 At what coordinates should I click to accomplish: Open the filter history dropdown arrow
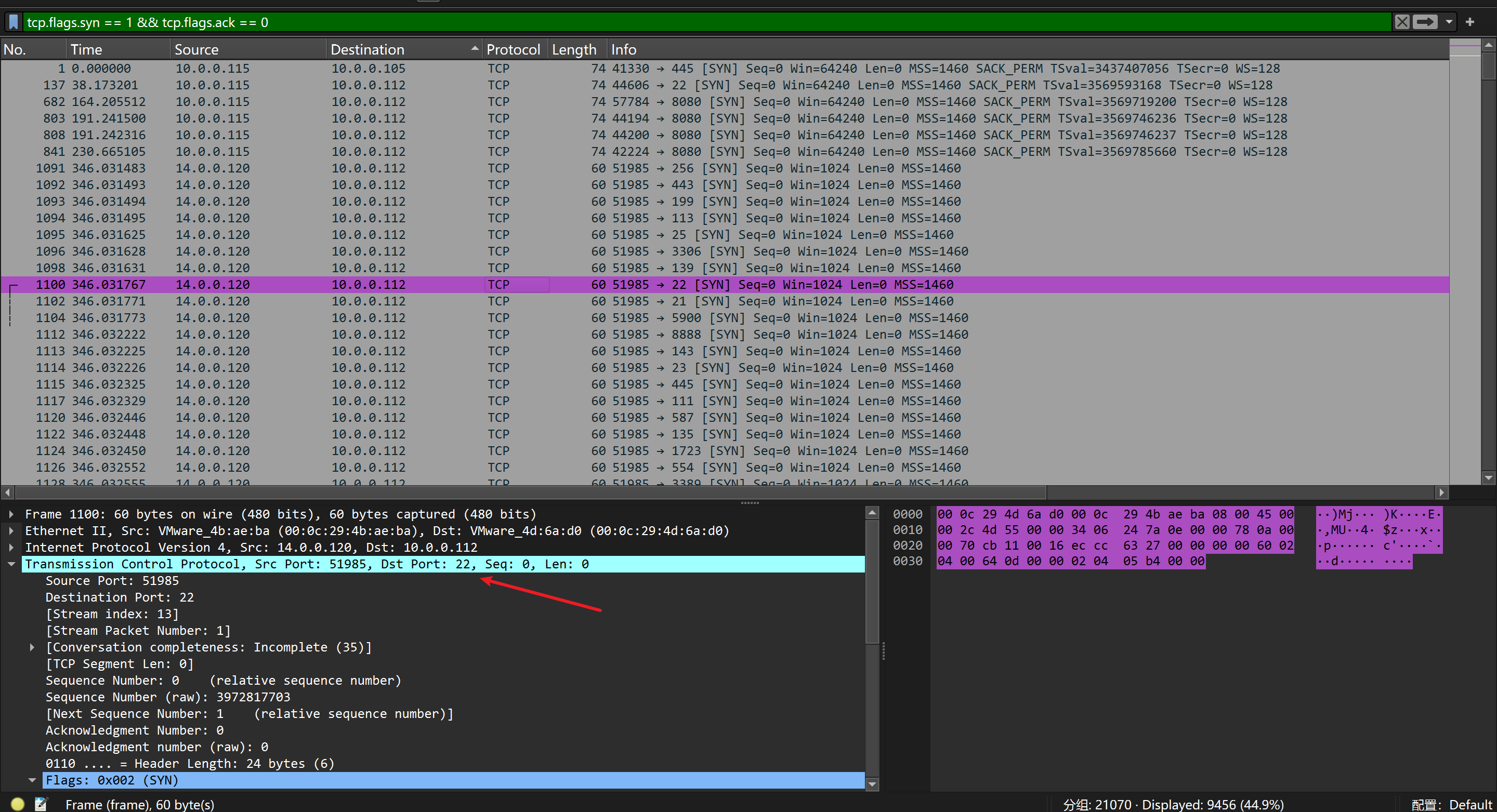1449,22
